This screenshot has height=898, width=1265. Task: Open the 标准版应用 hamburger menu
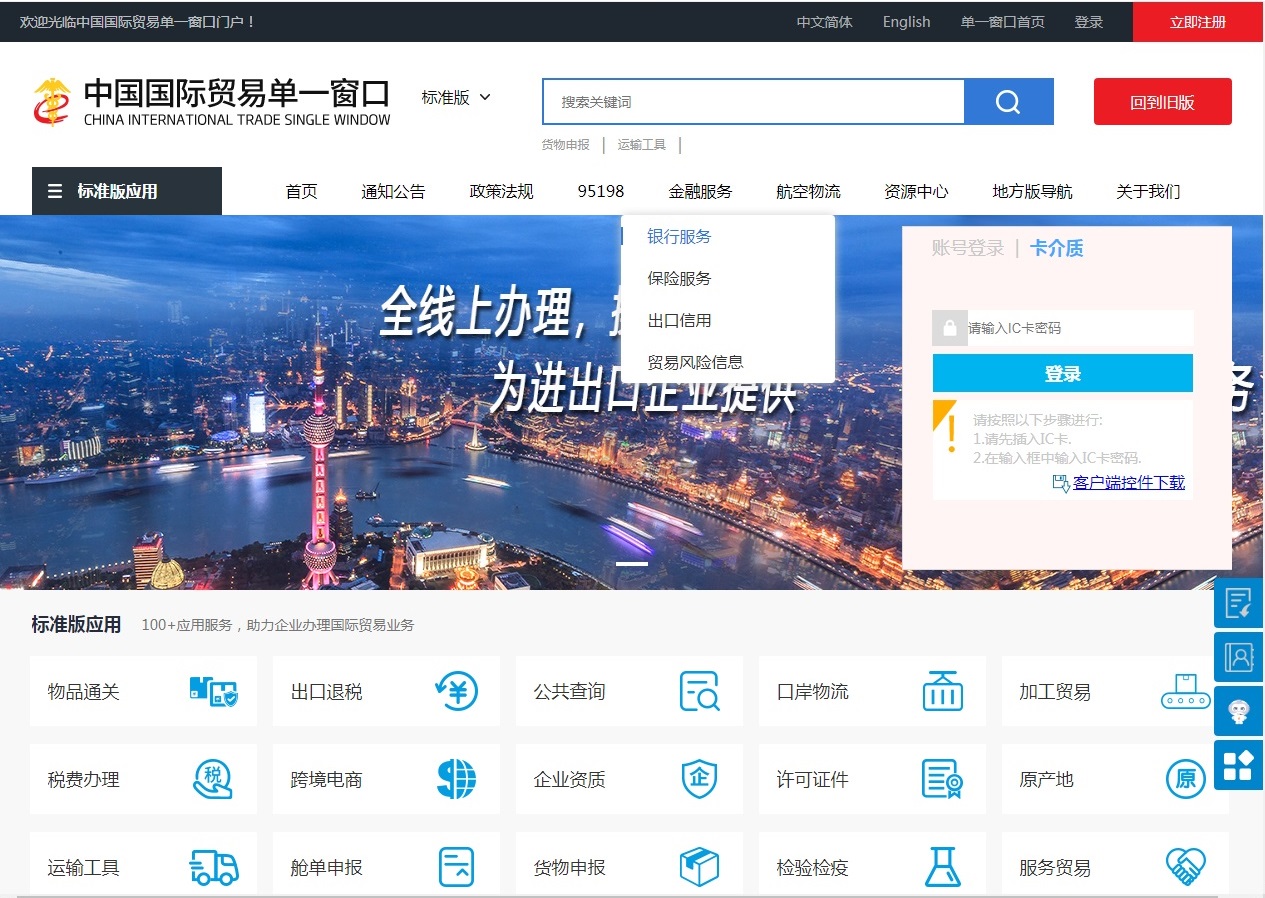[x=126, y=191]
